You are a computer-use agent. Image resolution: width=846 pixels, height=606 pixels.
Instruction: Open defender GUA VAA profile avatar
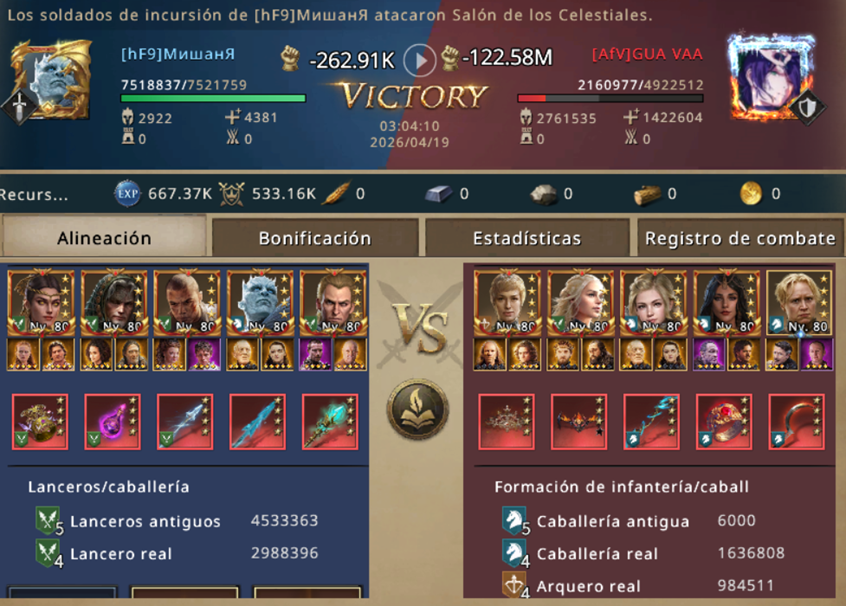click(771, 77)
